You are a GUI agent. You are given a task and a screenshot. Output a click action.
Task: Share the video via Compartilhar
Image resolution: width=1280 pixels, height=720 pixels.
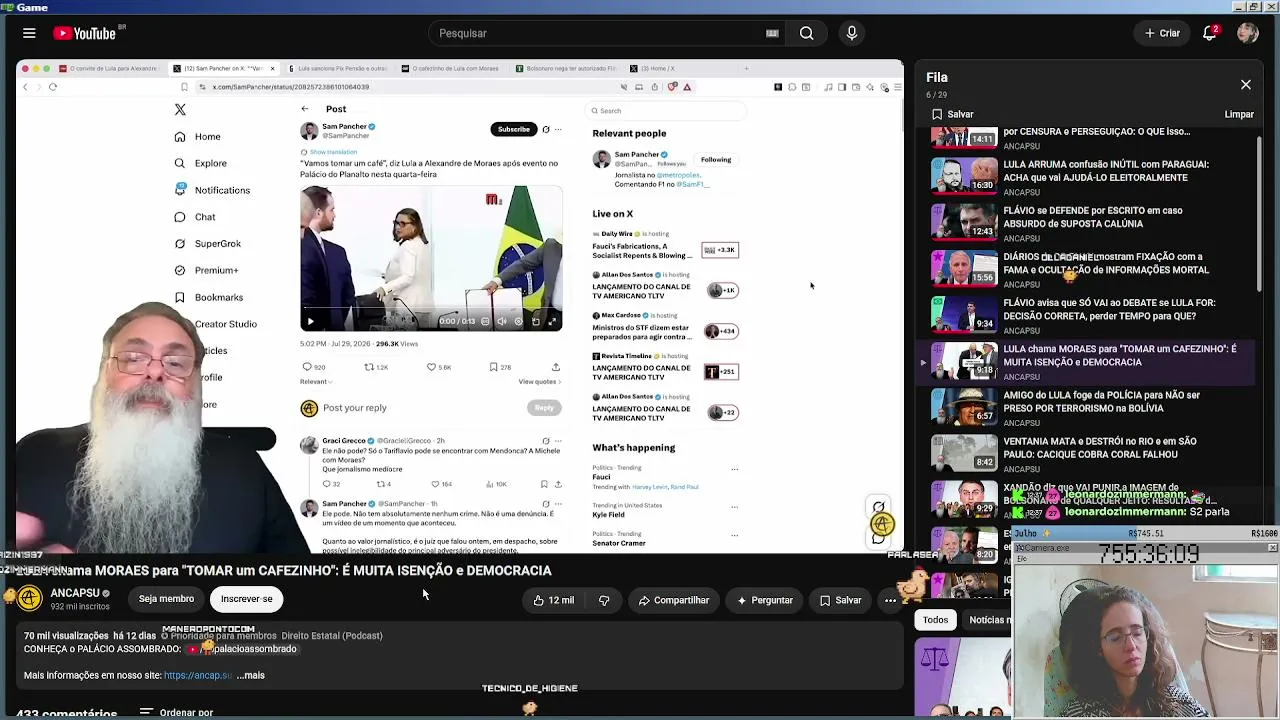674,600
